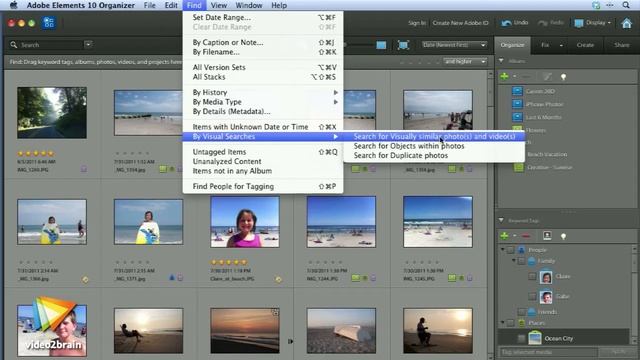Click the Albums edit pencil icon
Viewport: 640px width, 360px height.
547,76
